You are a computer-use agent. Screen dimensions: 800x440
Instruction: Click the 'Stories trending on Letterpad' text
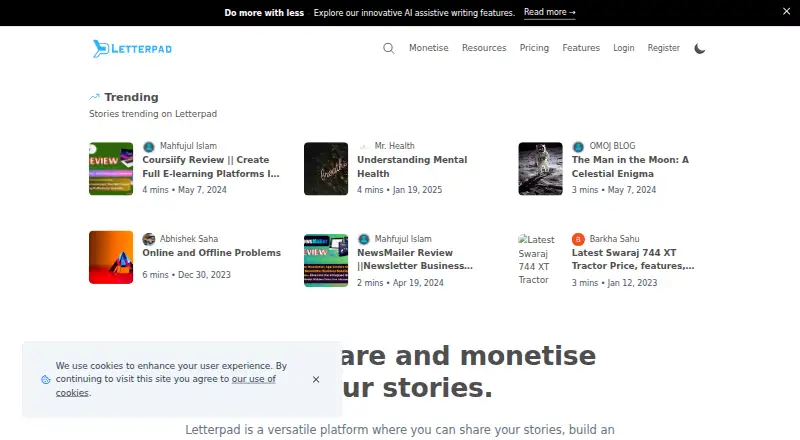(x=153, y=114)
